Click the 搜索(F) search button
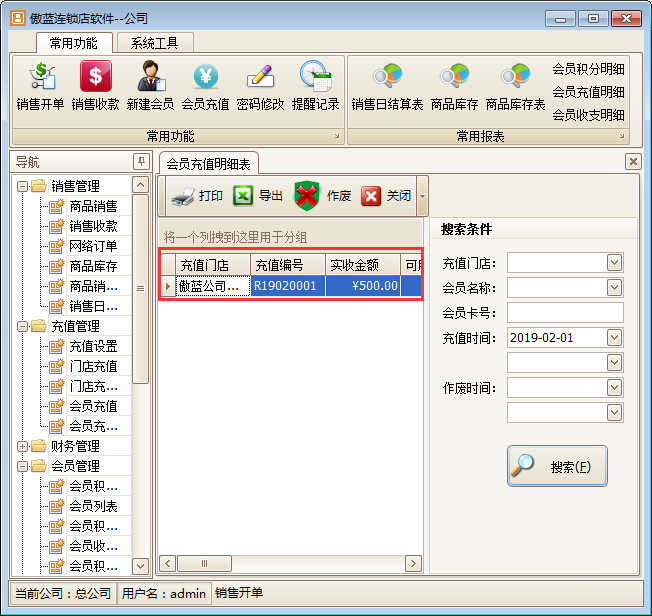This screenshot has width=652, height=616. coord(557,466)
